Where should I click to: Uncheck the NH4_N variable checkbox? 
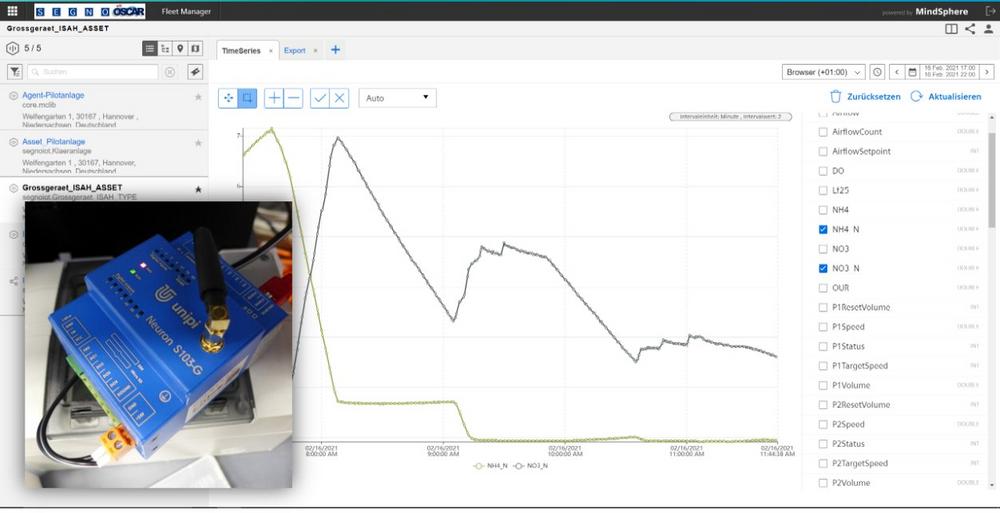(x=823, y=229)
